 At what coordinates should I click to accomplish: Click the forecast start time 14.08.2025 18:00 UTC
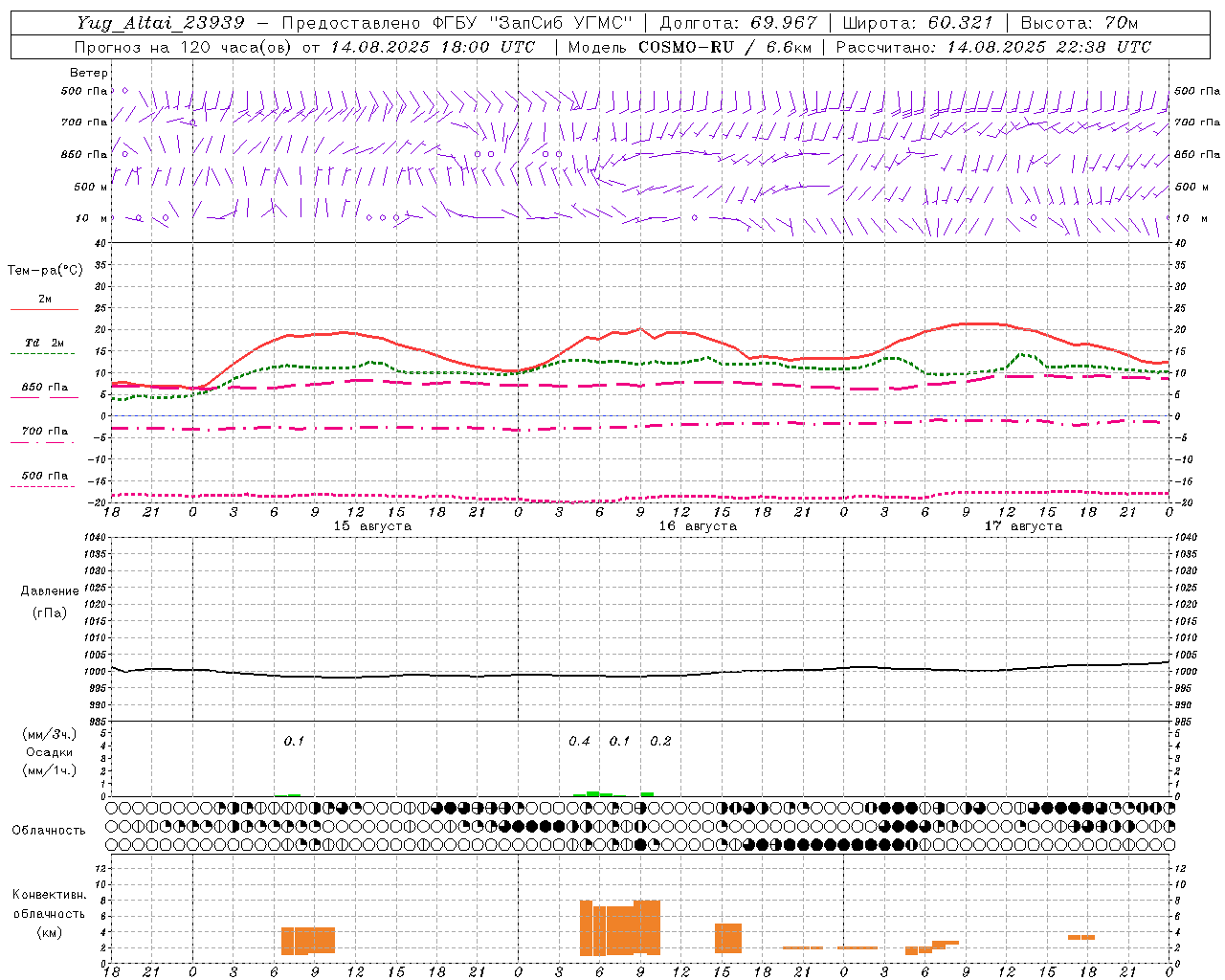tap(433, 47)
